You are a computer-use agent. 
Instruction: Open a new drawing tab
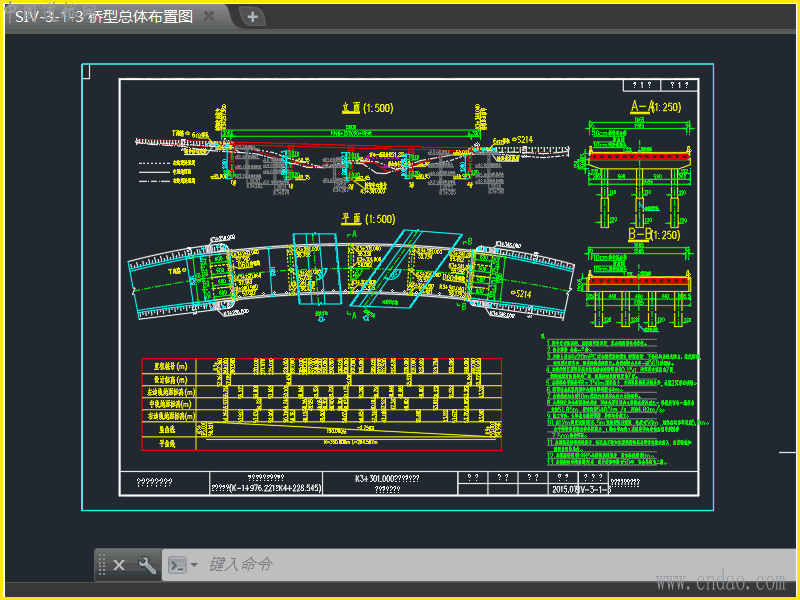click(x=253, y=16)
